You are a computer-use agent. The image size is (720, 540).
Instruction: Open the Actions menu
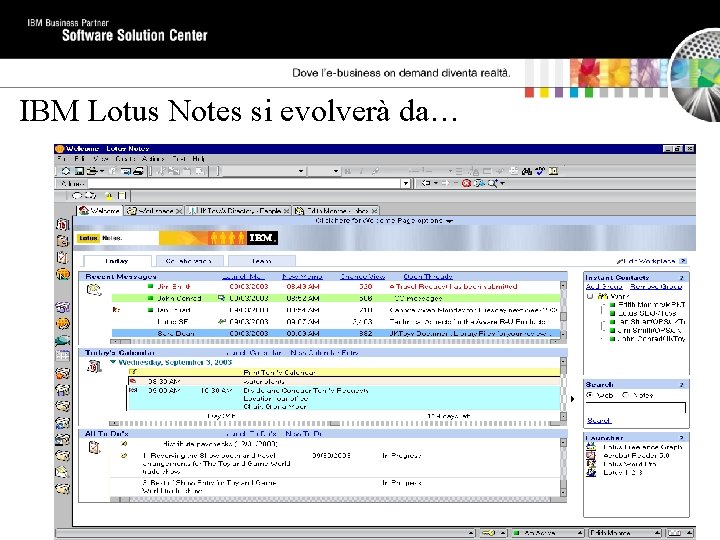click(153, 159)
